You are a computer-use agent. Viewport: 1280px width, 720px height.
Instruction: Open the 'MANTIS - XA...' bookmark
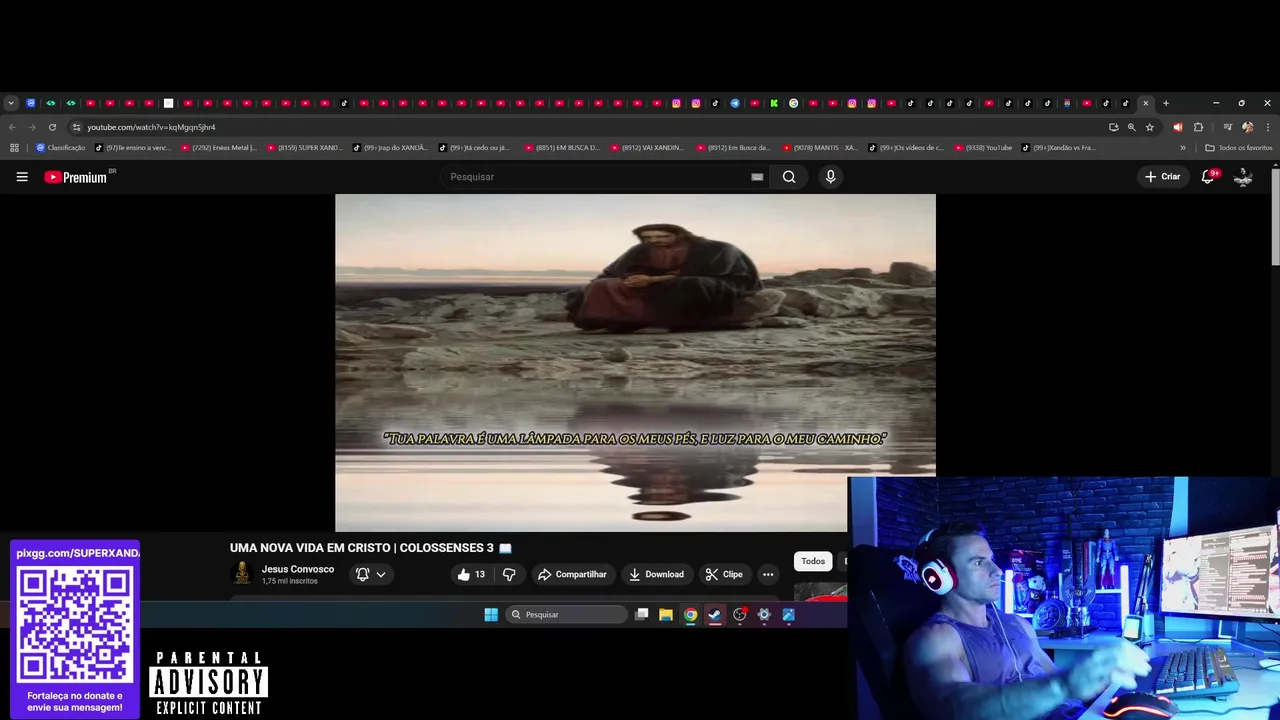click(820, 148)
